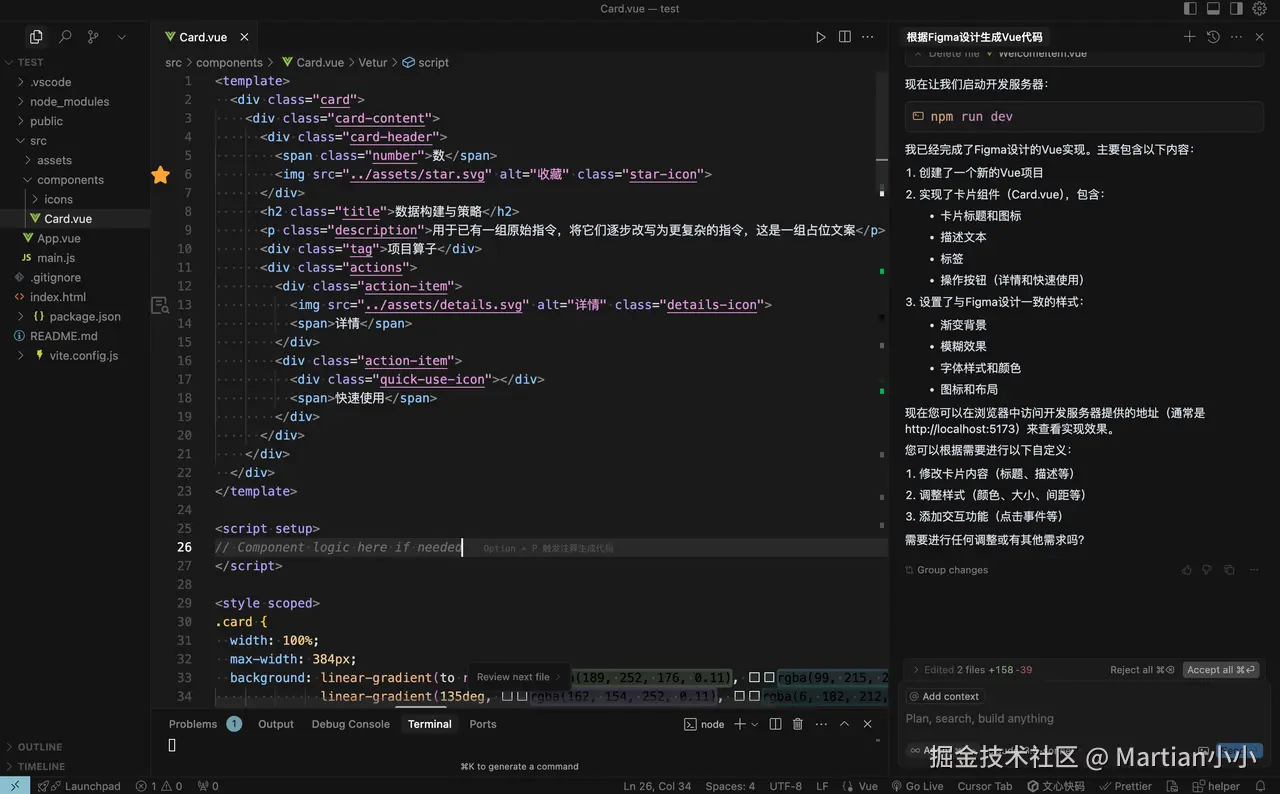1280x794 pixels.
Task: Kill the terminal with trash icon
Action: 798,724
